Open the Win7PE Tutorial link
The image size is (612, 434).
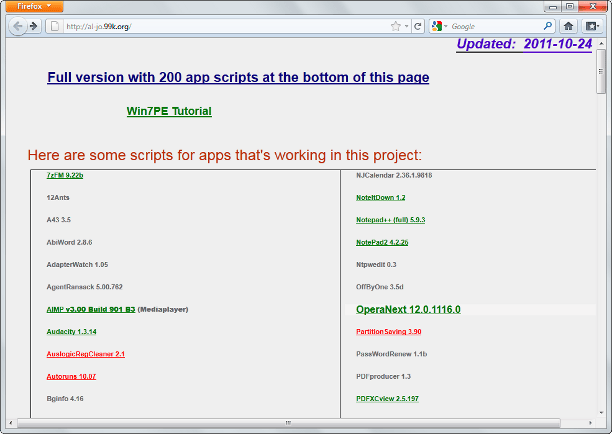point(169,111)
